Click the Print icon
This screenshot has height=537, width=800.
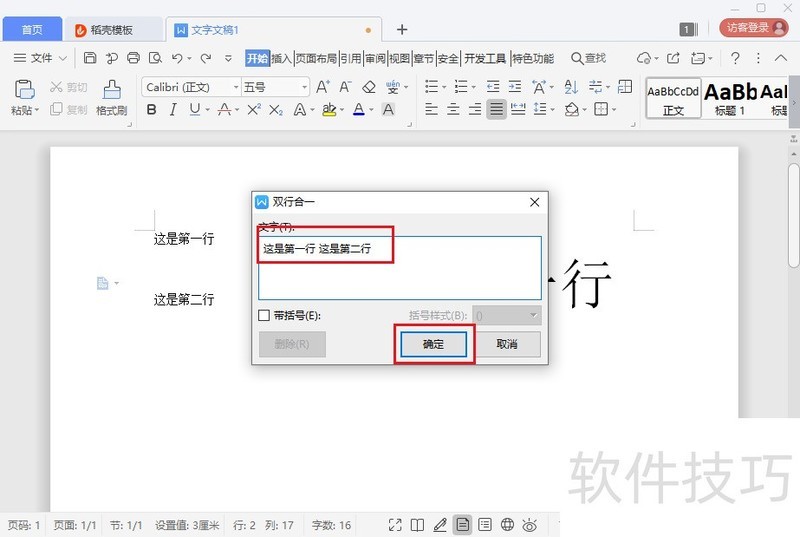coord(133,58)
